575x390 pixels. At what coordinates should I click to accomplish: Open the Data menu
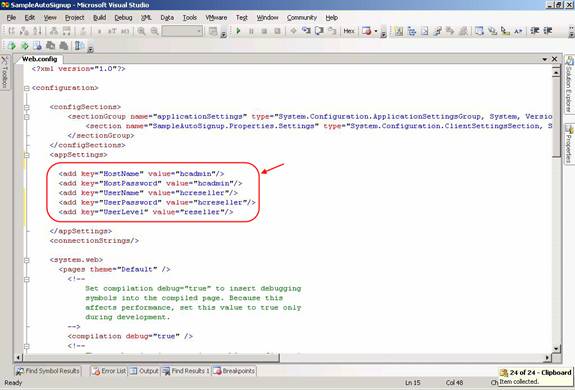[x=167, y=17]
